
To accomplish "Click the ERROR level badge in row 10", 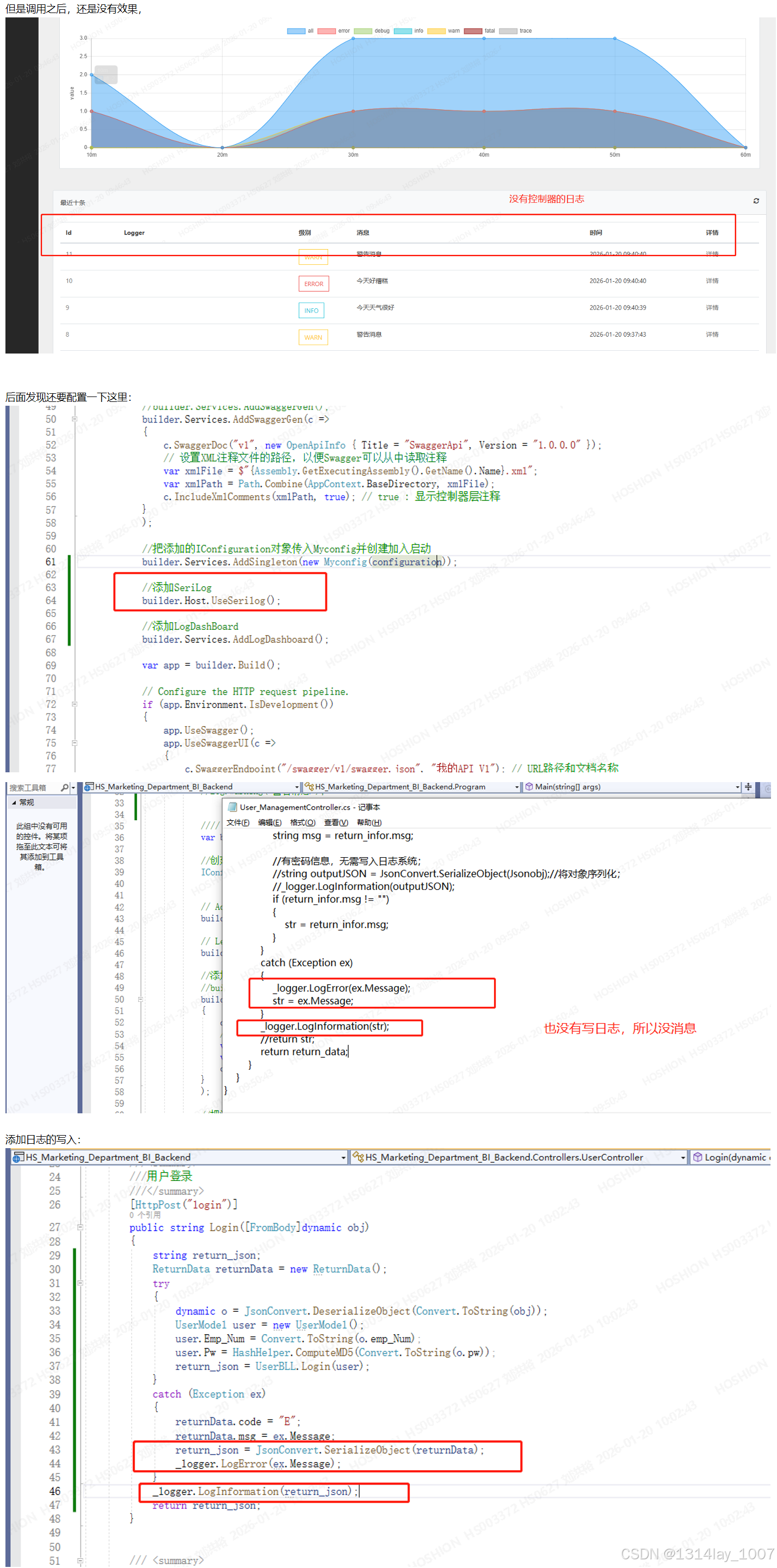I will click(x=313, y=284).
